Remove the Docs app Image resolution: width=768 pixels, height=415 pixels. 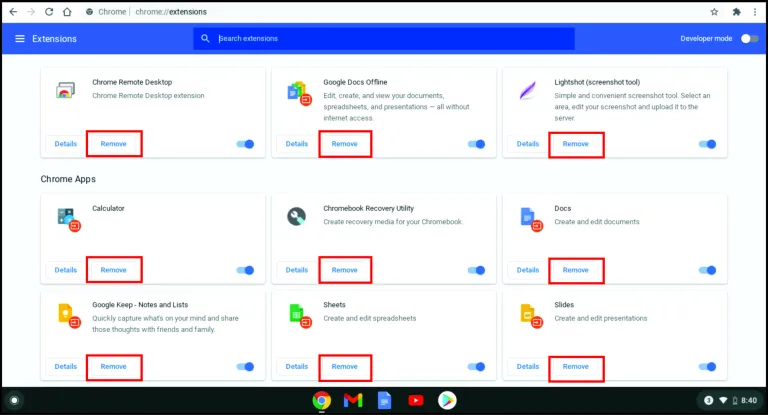tap(576, 270)
